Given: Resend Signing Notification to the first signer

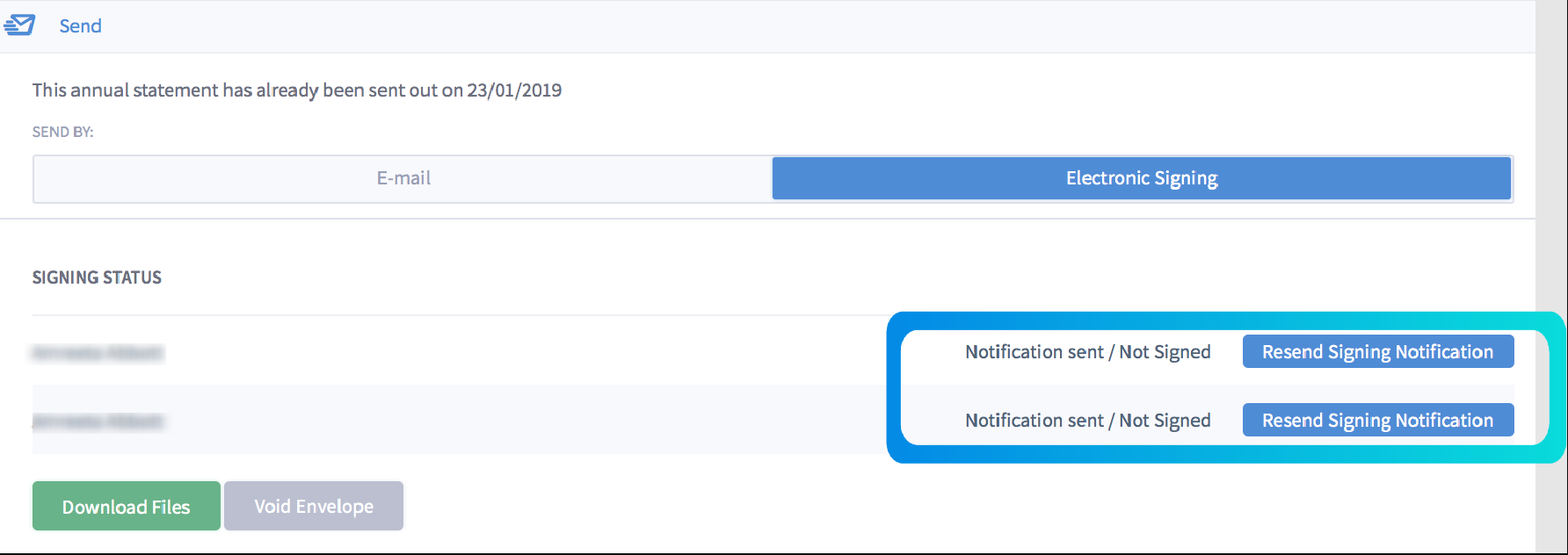Looking at the screenshot, I should pos(1377,351).
